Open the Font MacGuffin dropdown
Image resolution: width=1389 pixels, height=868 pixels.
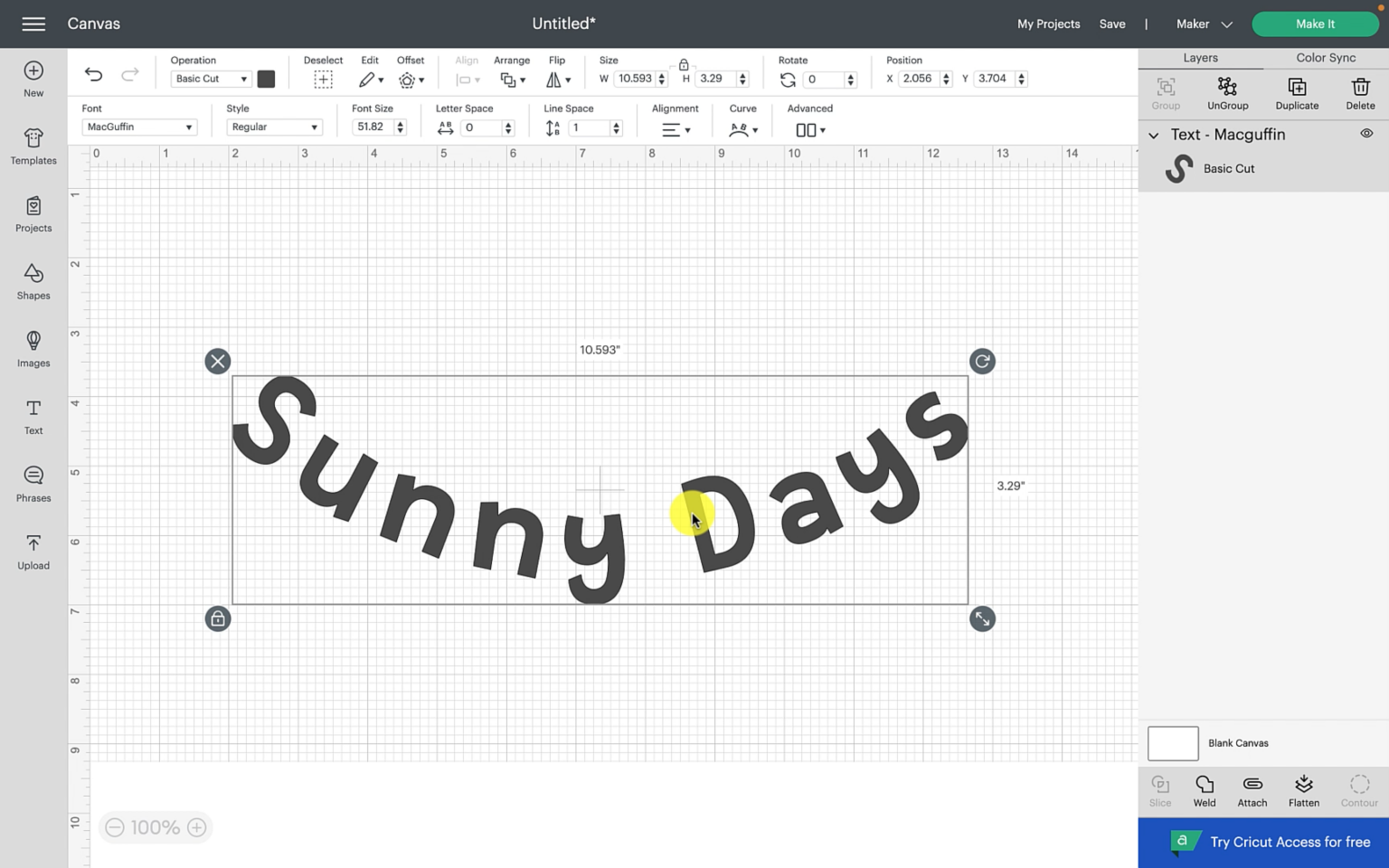138,127
